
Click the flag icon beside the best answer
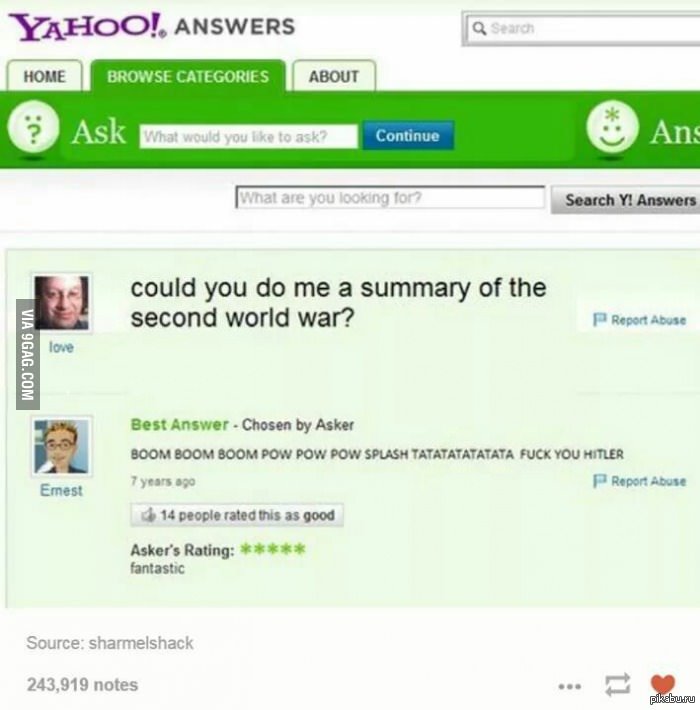coord(599,480)
